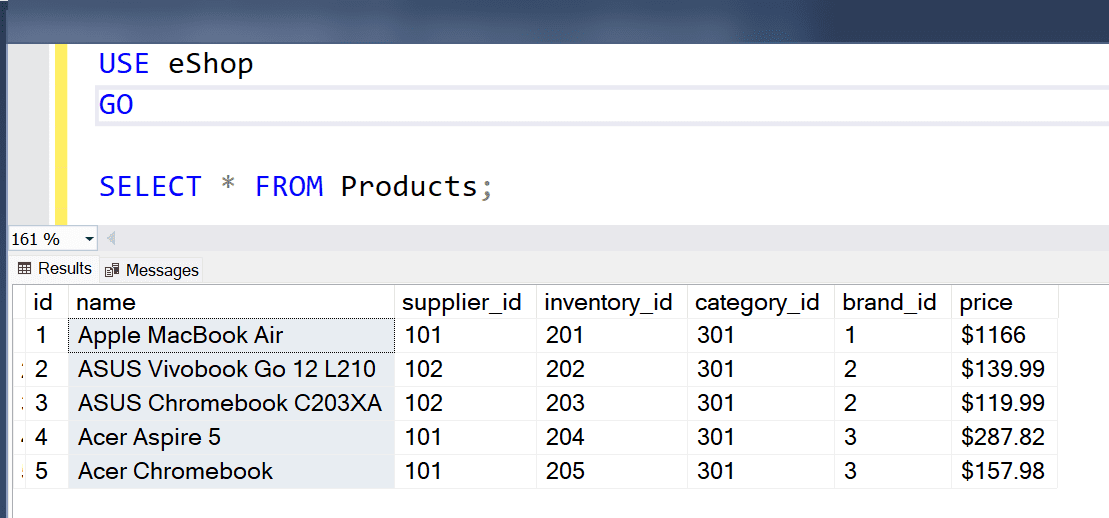Click the $119.99 price cell

[1004, 403]
